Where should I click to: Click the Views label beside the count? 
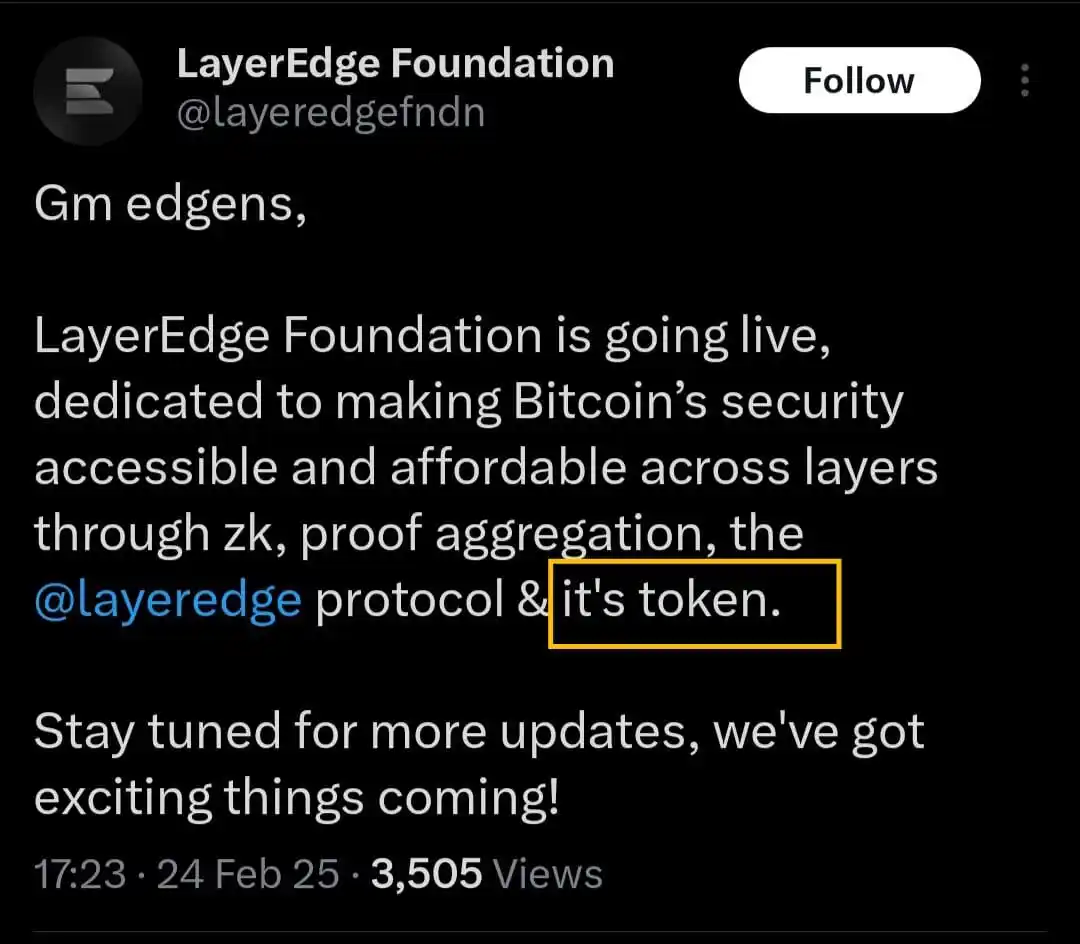(549, 874)
